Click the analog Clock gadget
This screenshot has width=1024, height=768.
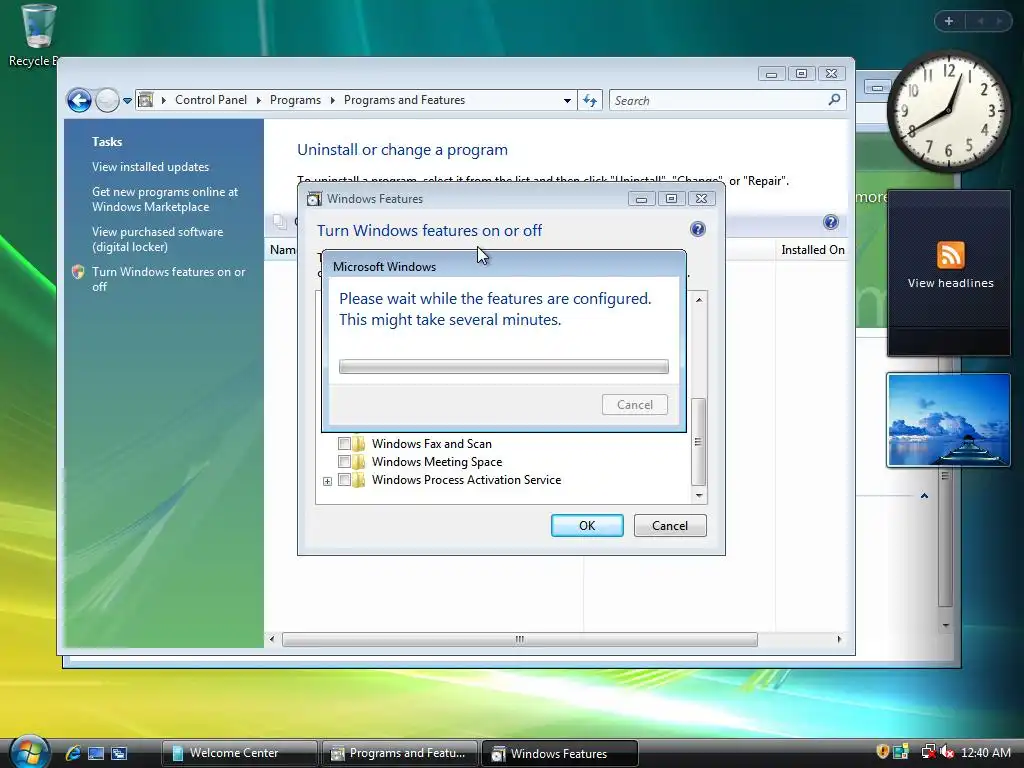pos(948,111)
